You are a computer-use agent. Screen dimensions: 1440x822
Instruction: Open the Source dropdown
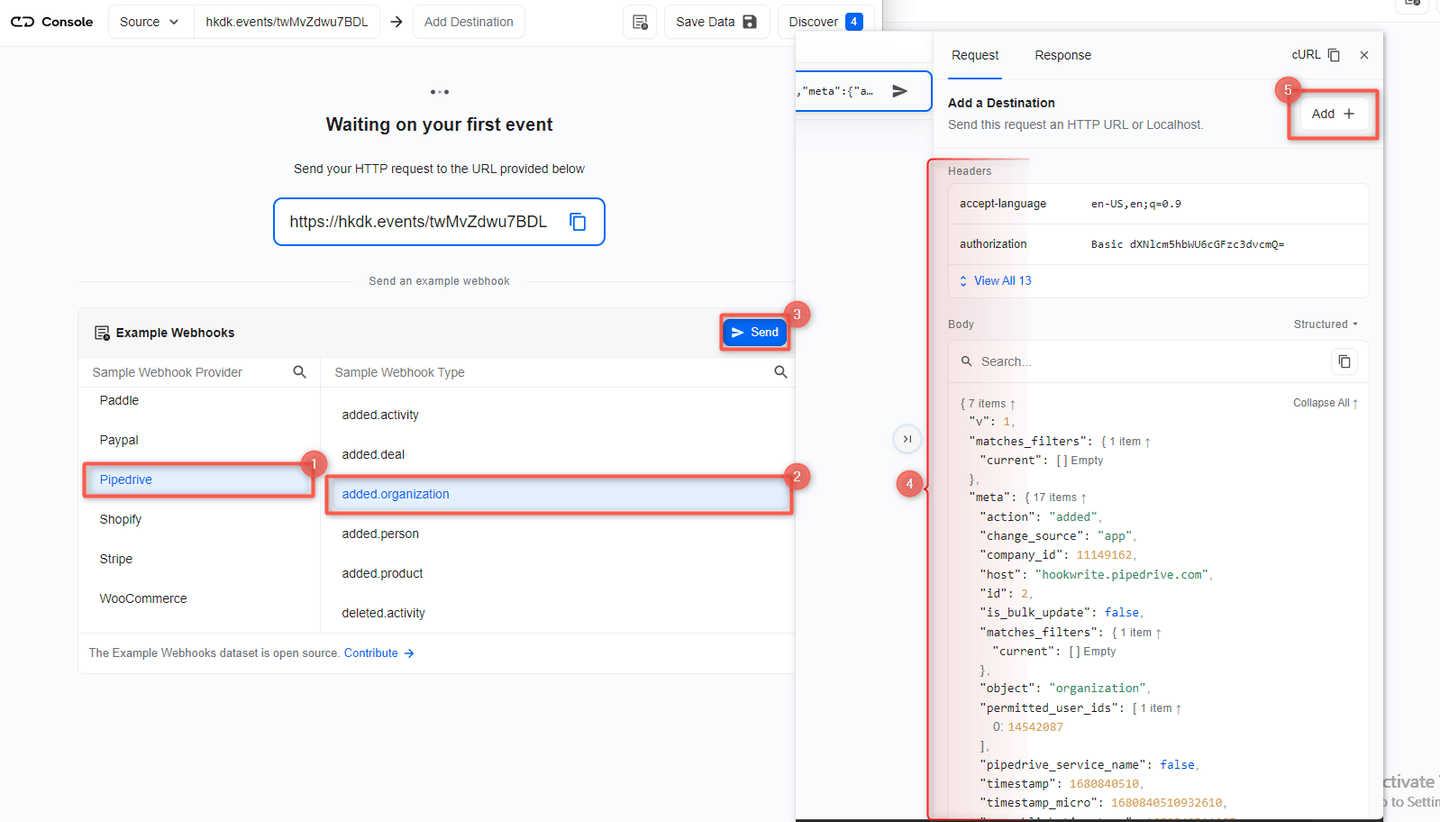pyautogui.click(x=150, y=21)
